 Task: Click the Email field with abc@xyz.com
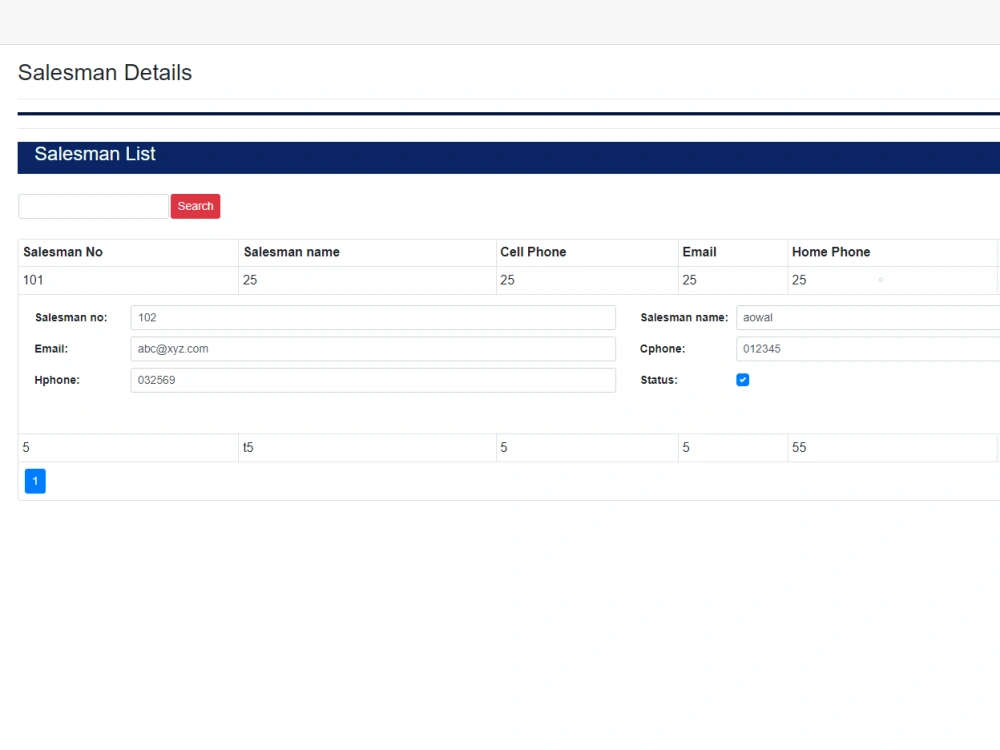373,349
